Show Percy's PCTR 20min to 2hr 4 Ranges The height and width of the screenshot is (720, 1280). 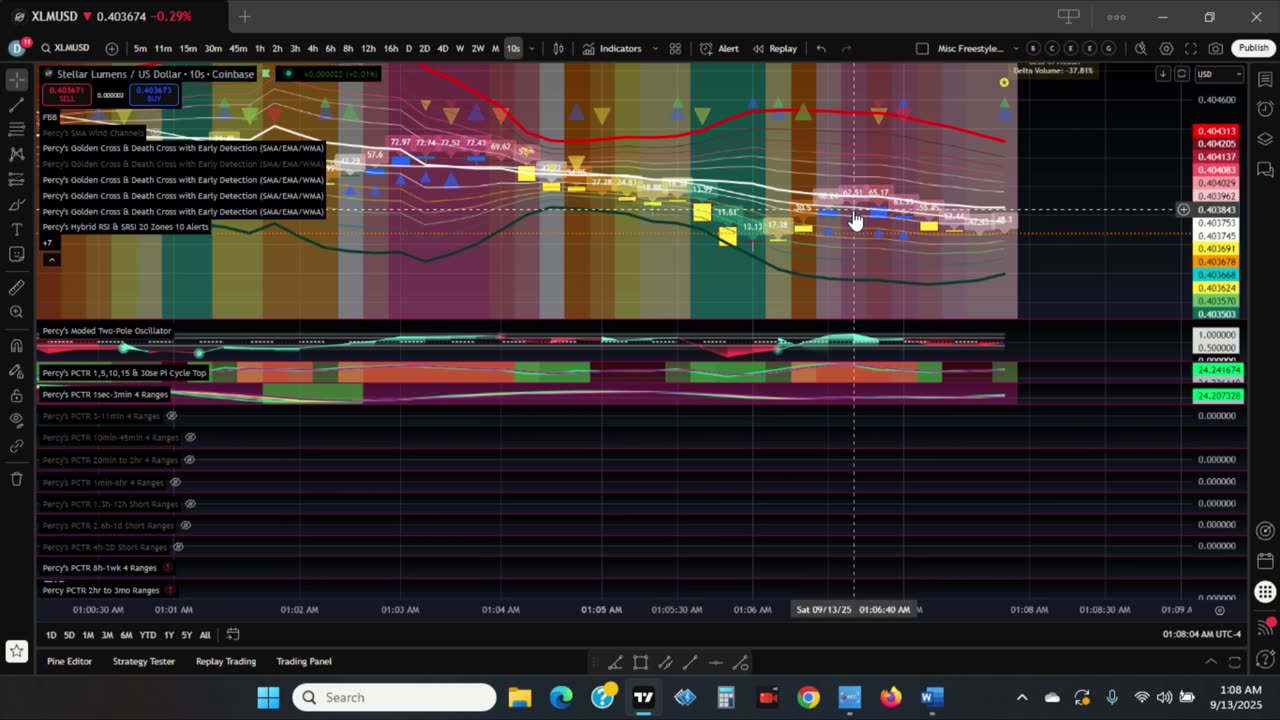click(188, 460)
